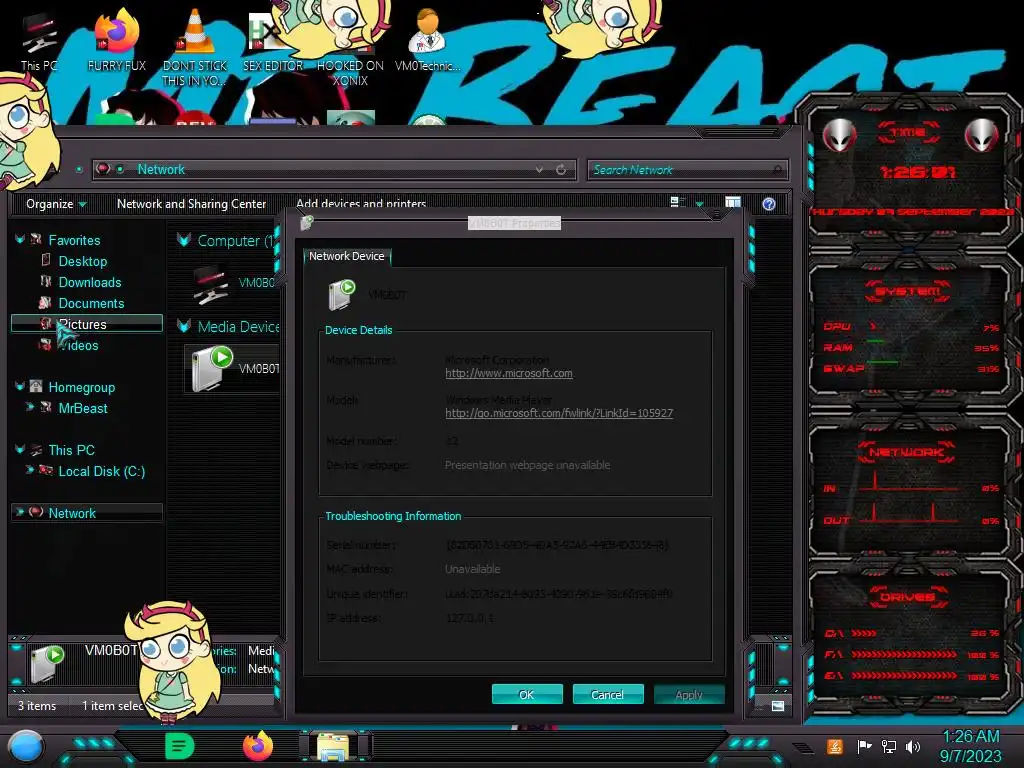Viewport: 1024px width, 768px height.
Task: Collapse the Media Devices group header
Action: point(184,326)
